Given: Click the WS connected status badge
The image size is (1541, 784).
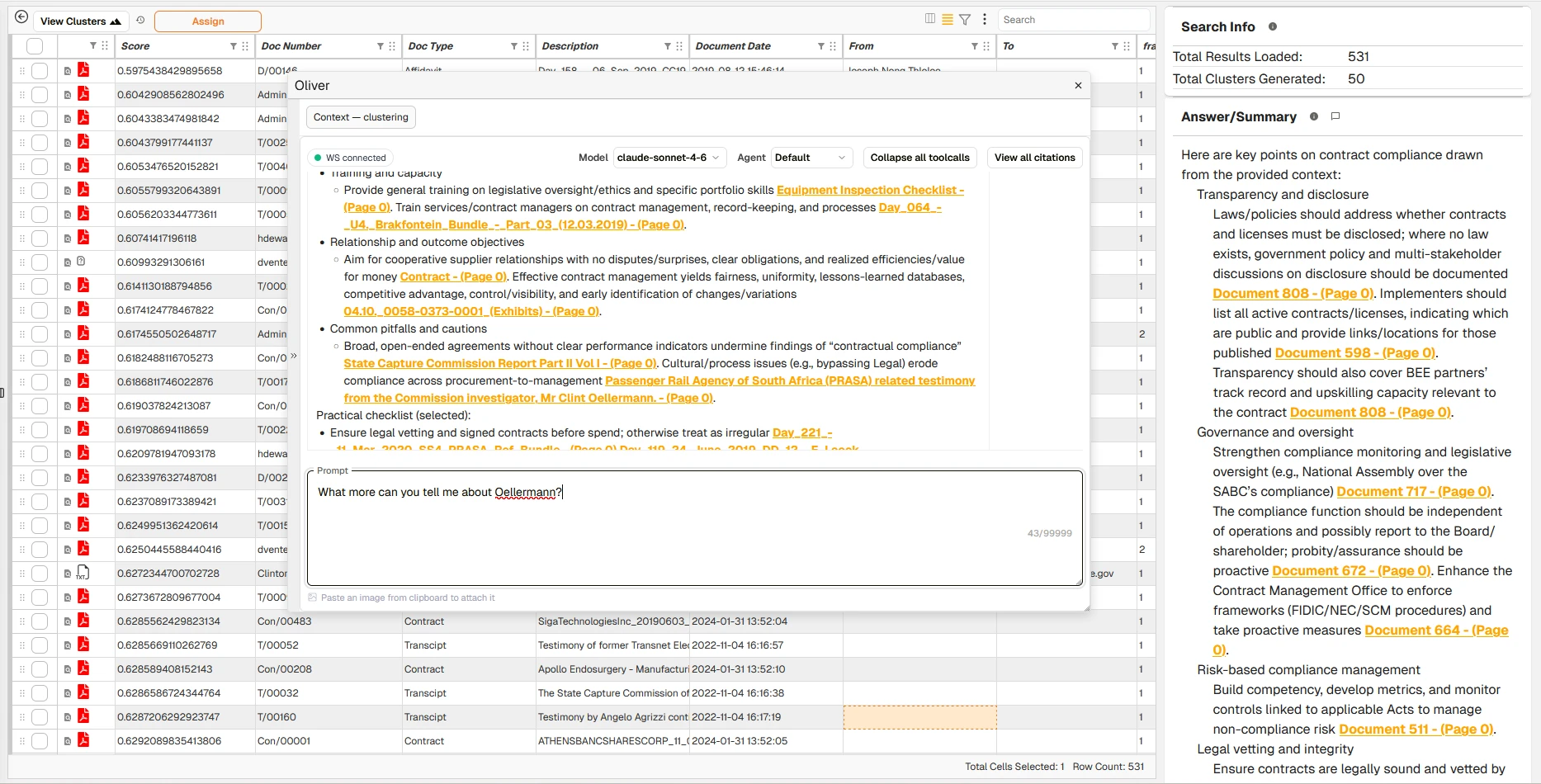Looking at the screenshot, I should coord(350,158).
